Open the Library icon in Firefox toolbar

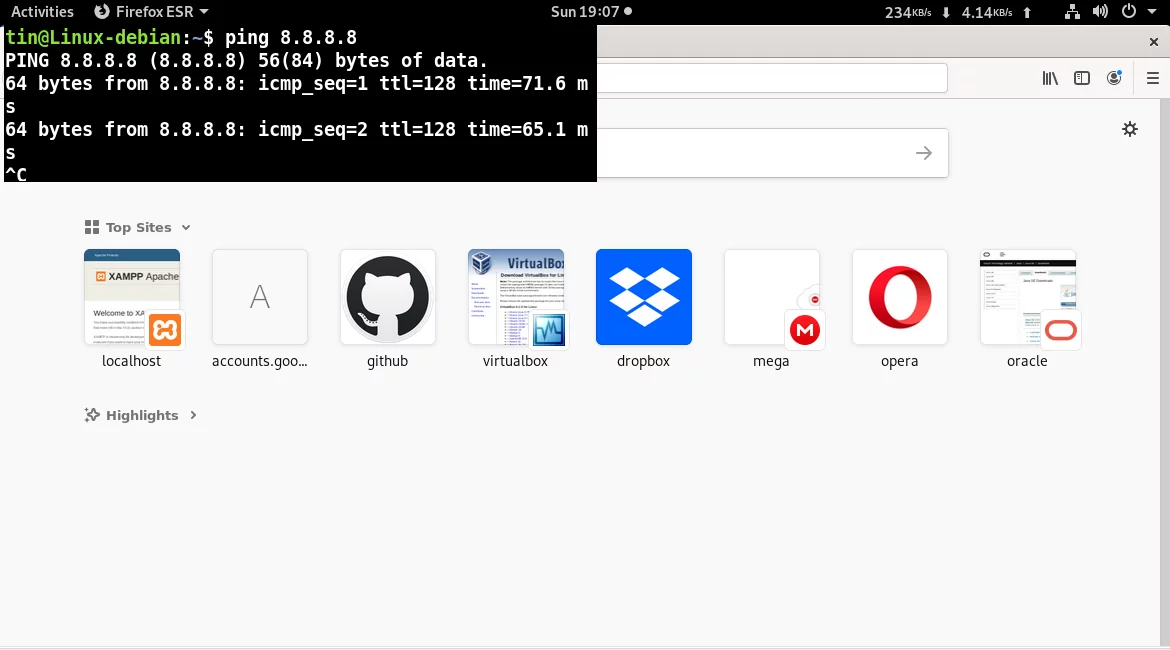point(1050,78)
